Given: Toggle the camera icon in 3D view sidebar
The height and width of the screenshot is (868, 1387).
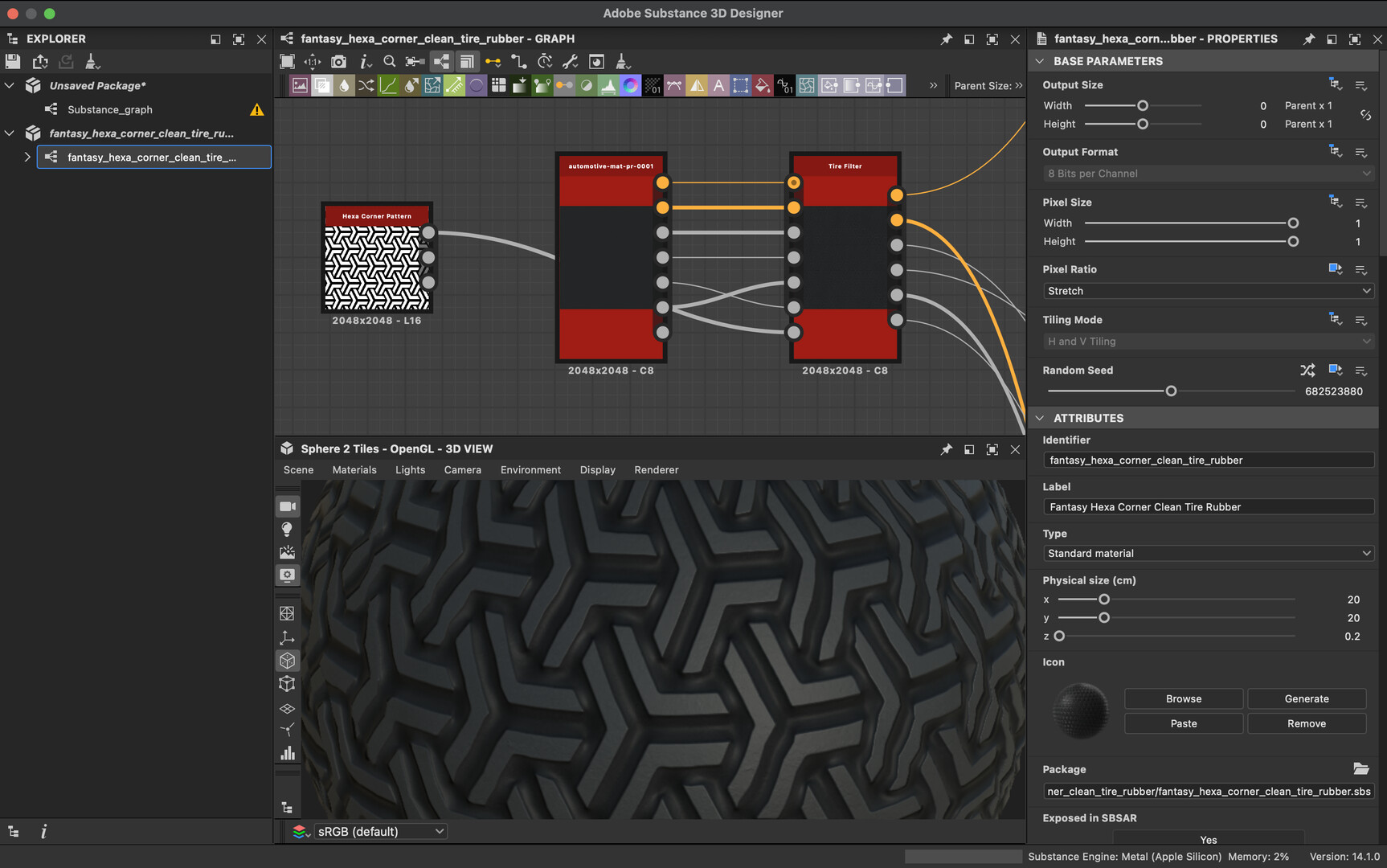Looking at the screenshot, I should (287, 506).
